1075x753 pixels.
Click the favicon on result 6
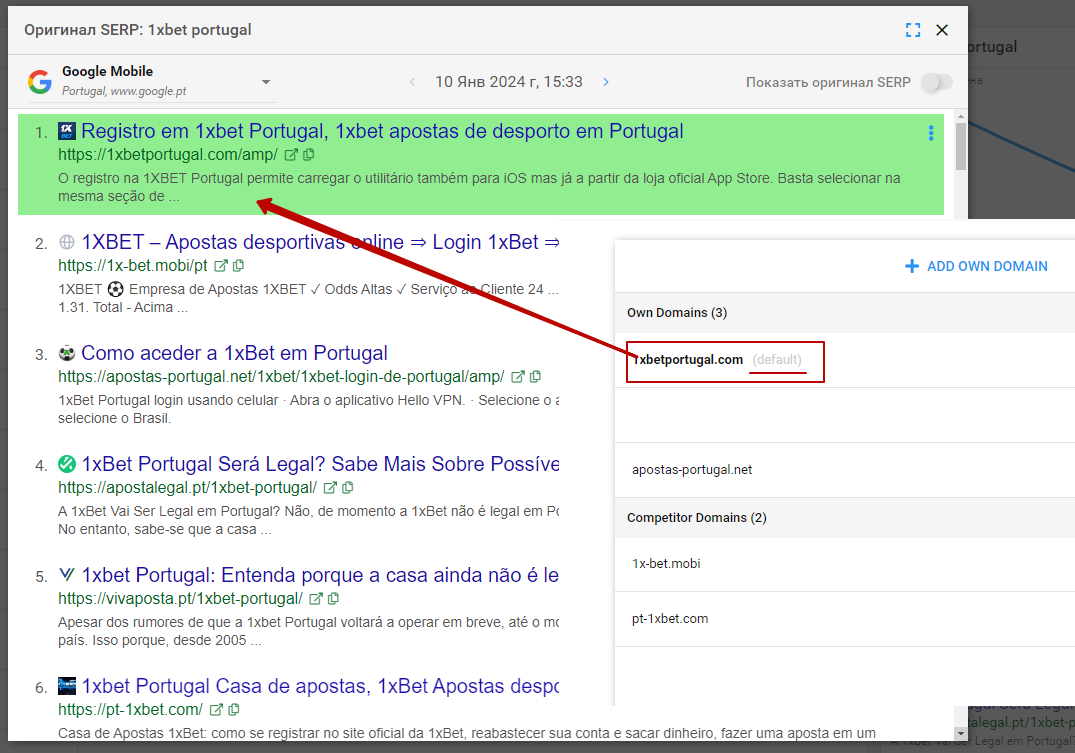67,686
